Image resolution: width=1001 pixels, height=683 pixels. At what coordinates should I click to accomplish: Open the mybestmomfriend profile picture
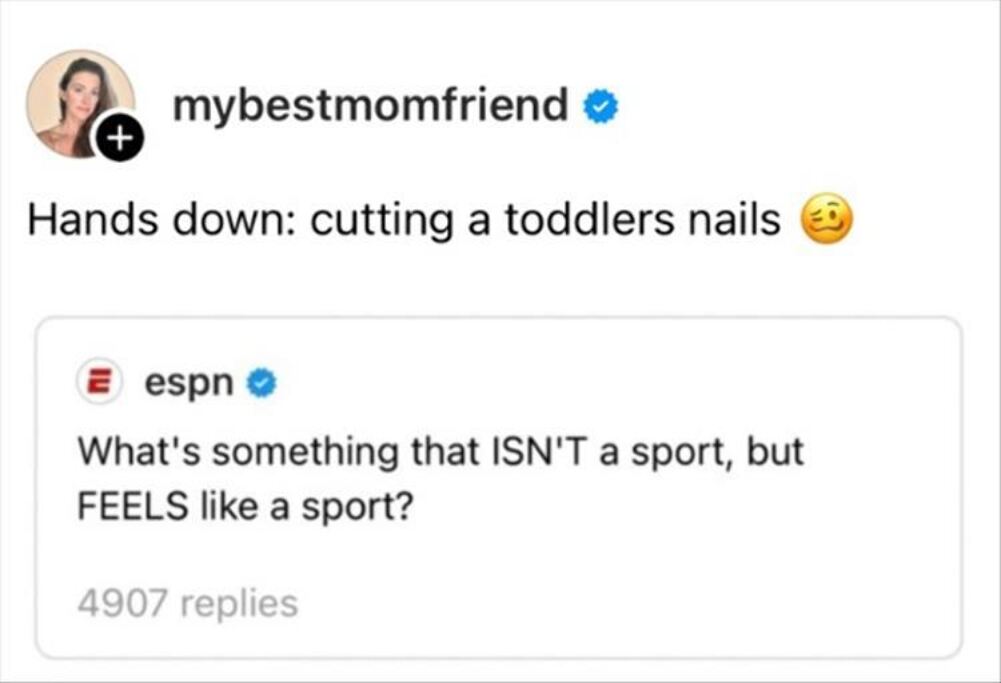point(78,102)
